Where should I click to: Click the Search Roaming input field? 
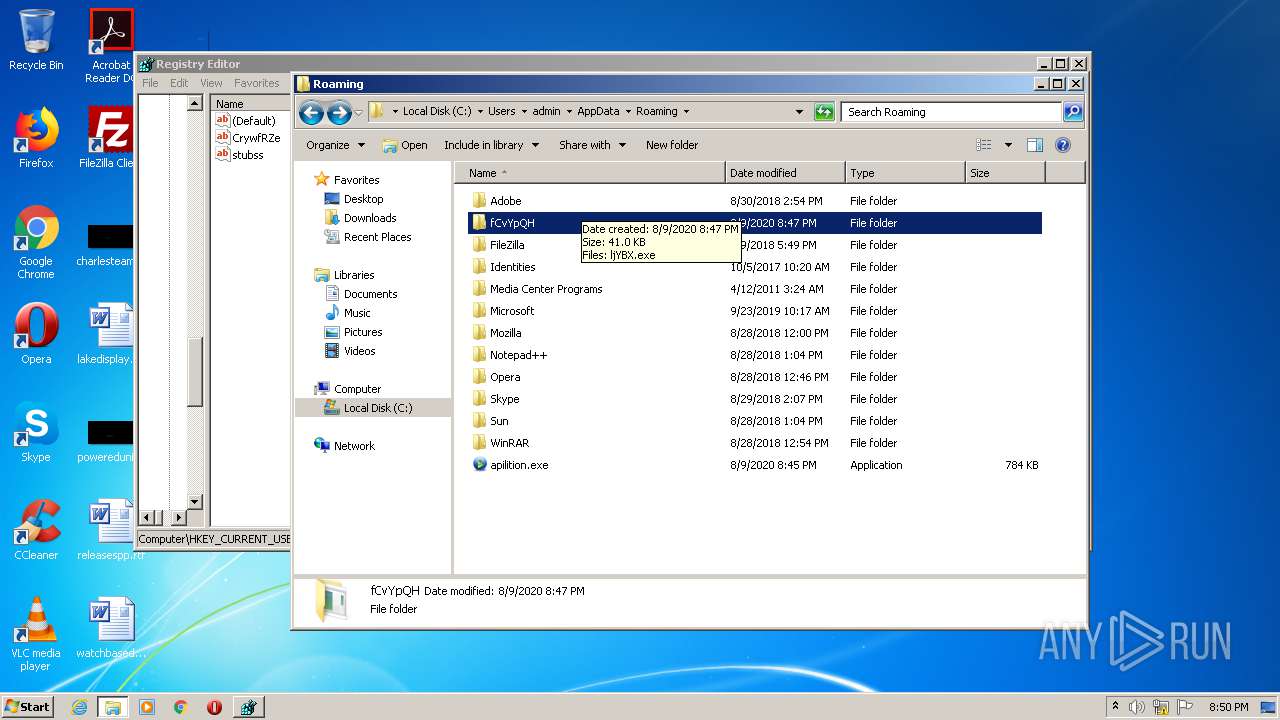click(x=952, y=112)
